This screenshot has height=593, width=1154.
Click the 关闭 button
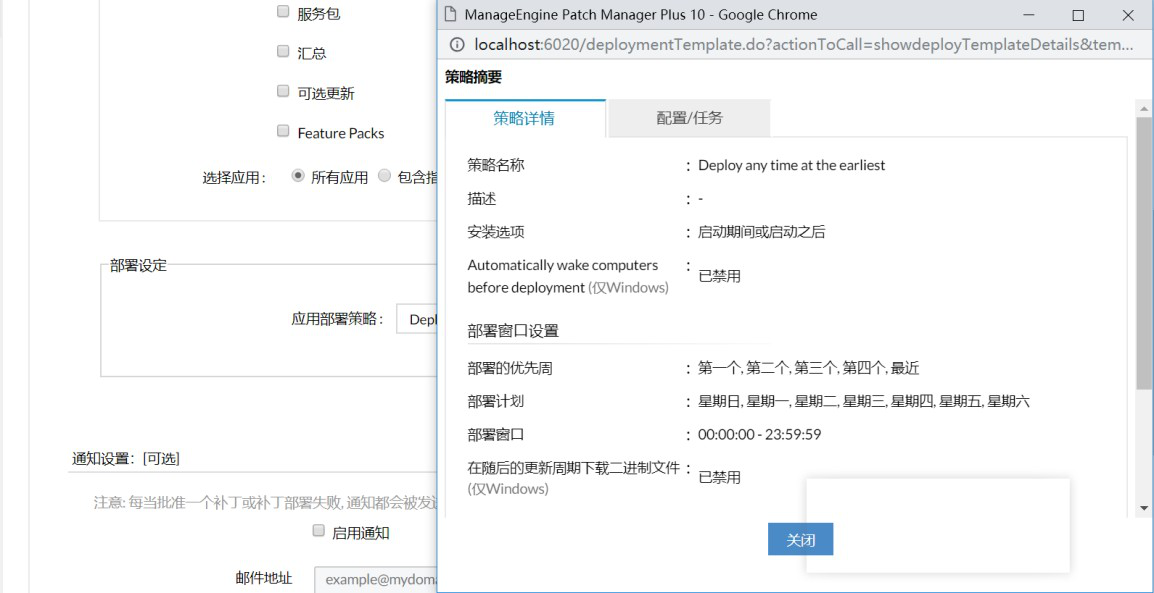[801, 539]
